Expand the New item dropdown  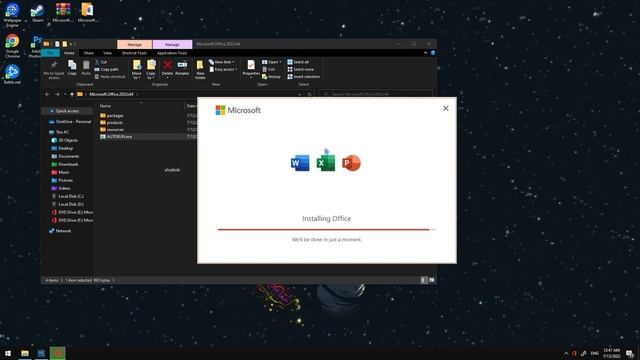click(x=222, y=62)
